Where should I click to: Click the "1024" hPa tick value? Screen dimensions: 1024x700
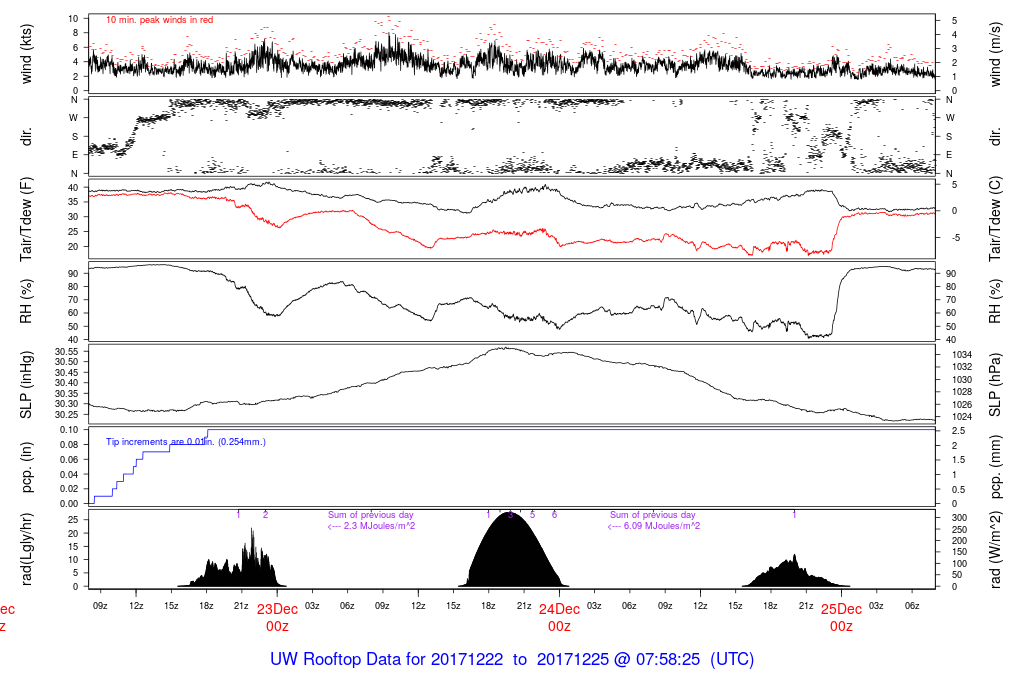(962, 417)
